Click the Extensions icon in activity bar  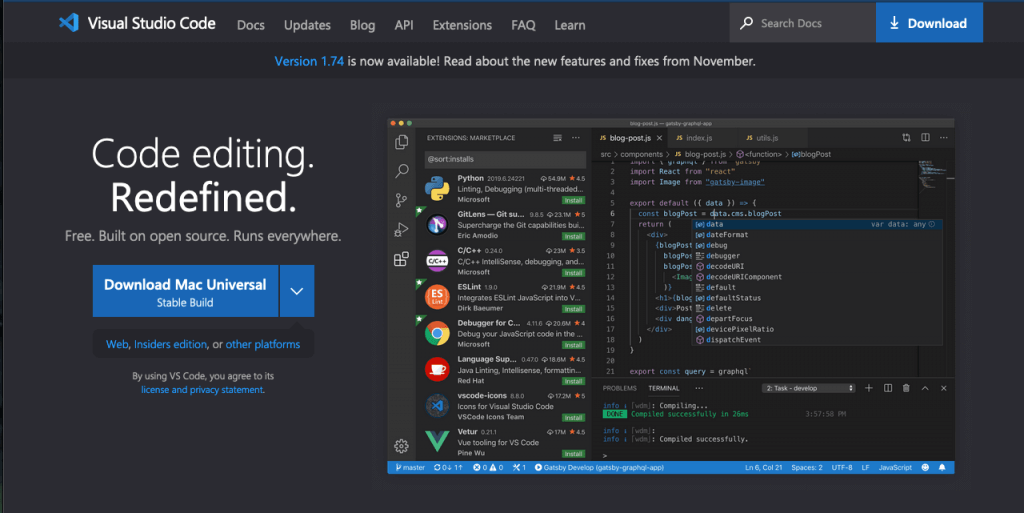[402, 258]
